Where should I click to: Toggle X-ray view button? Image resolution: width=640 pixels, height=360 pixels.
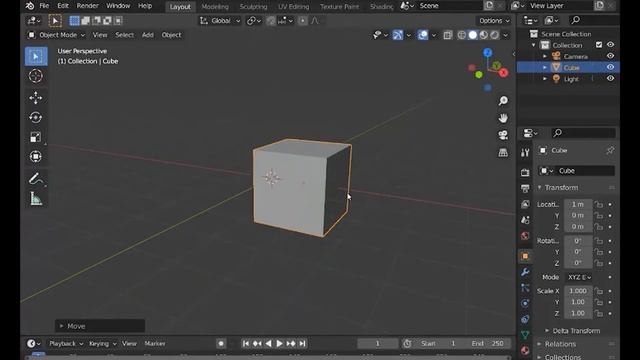pyautogui.click(x=448, y=35)
